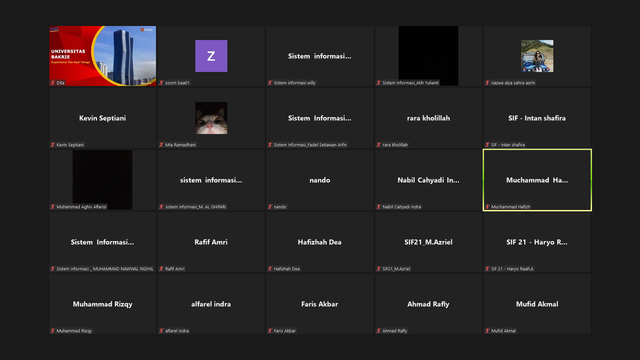Click the large centered SIF - Intan shafira name
Screen dimensions: 640x360
click(537, 118)
